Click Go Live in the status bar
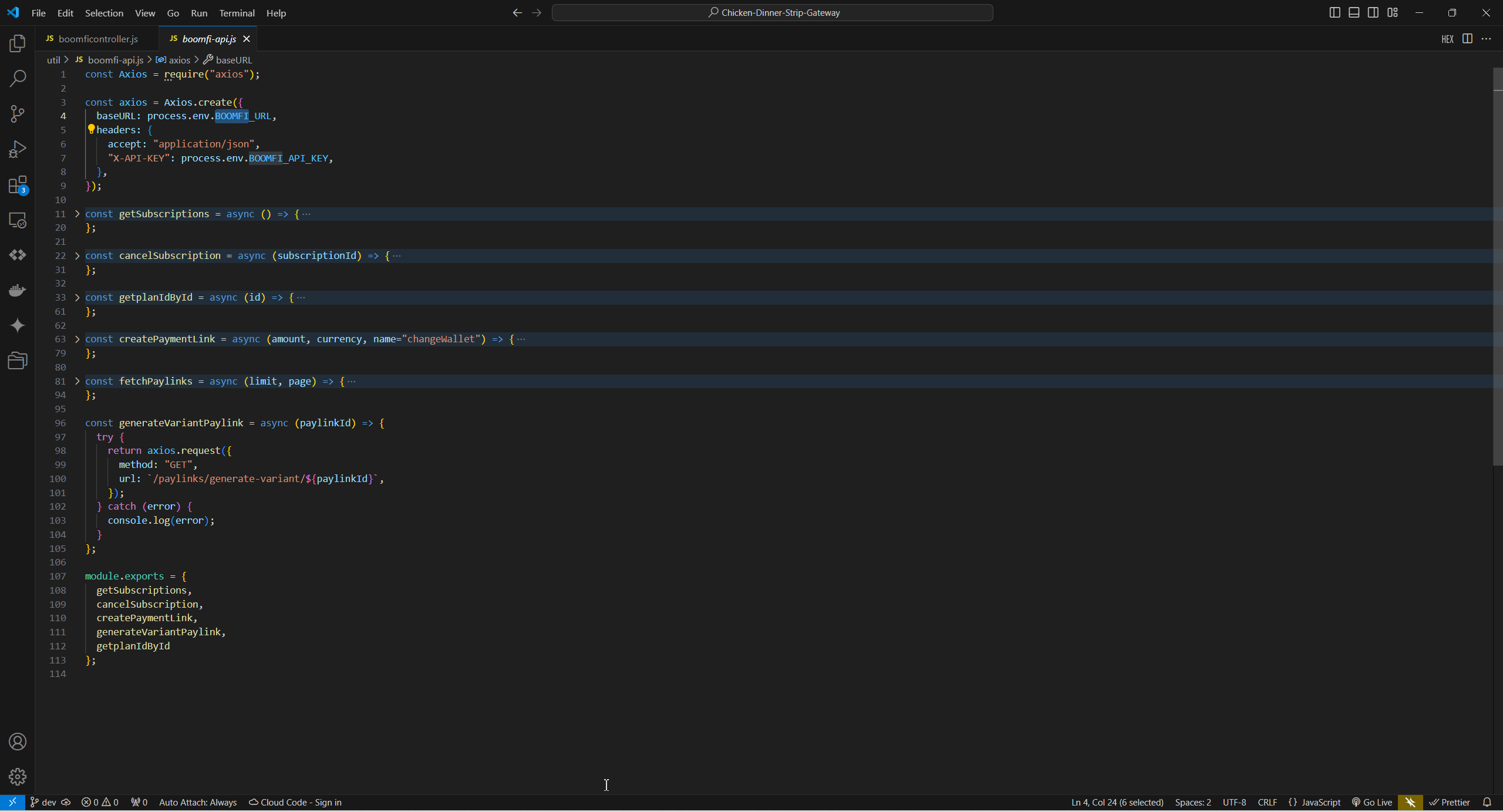1503x812 pixels. click(1372, 802)
